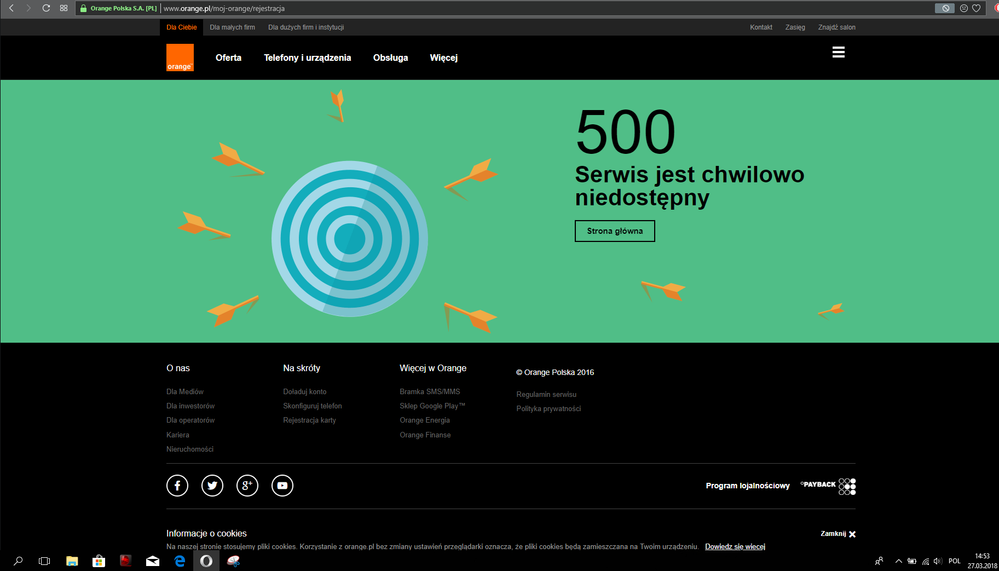Open the Facebook social icon
This screenshot has height=571, width=999.
click(x=177, y=486)
